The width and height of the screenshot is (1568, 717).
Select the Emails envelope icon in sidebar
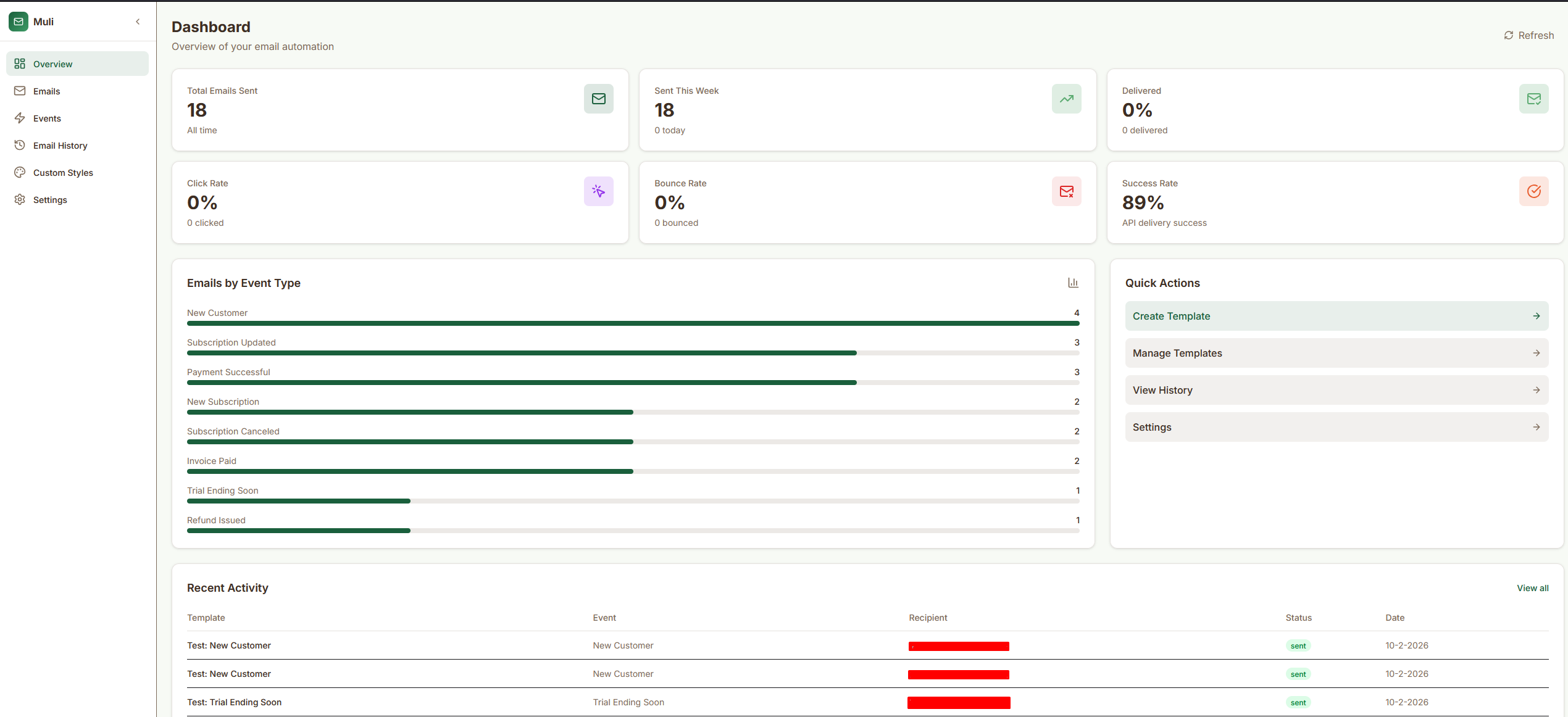click(x=19, y=91)
